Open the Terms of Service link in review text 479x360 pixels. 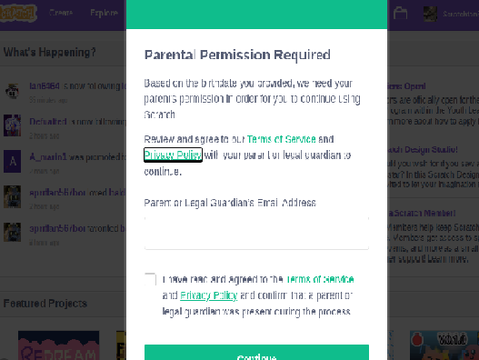pyautogui.click(x=281, y=139)
